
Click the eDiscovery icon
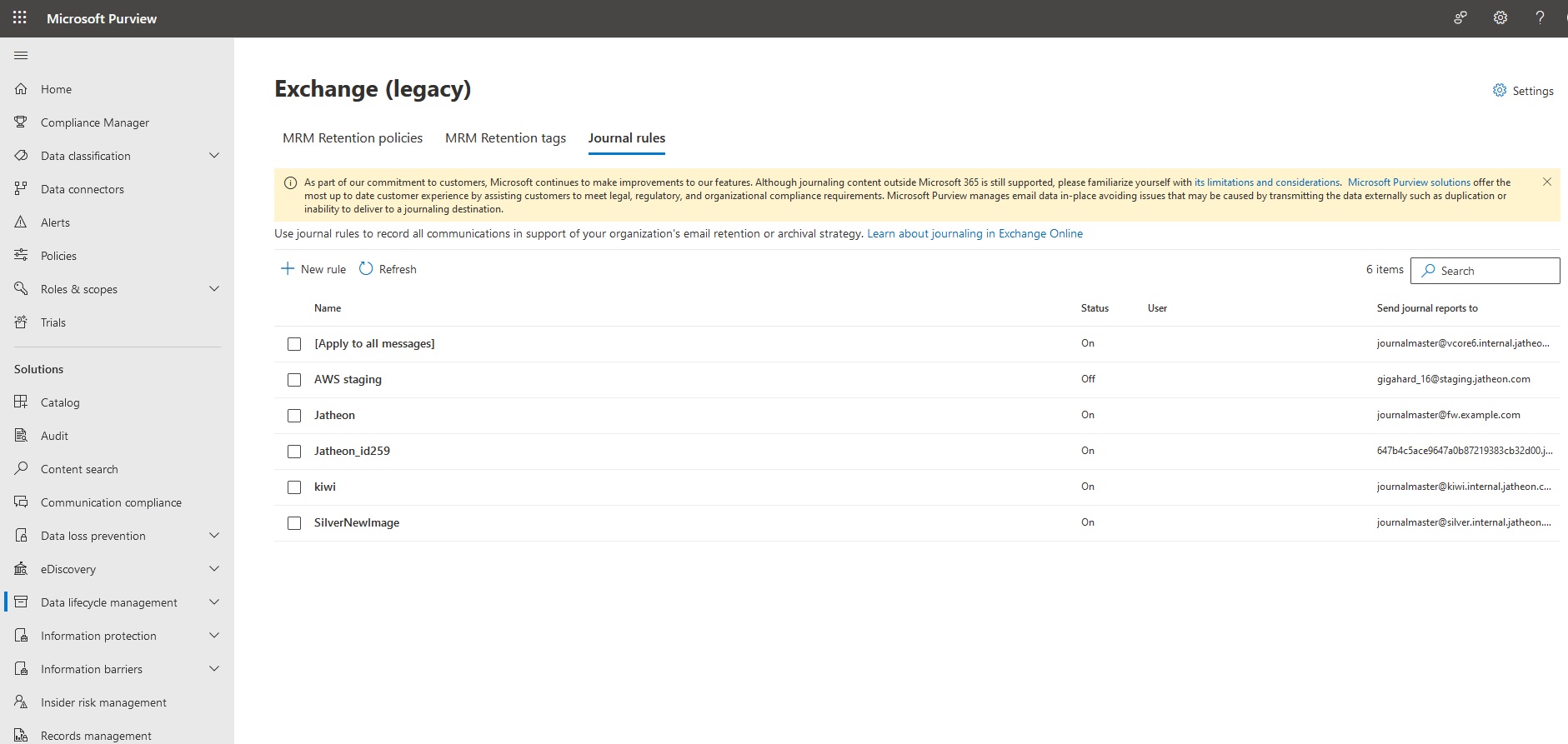tap(21, 569)
